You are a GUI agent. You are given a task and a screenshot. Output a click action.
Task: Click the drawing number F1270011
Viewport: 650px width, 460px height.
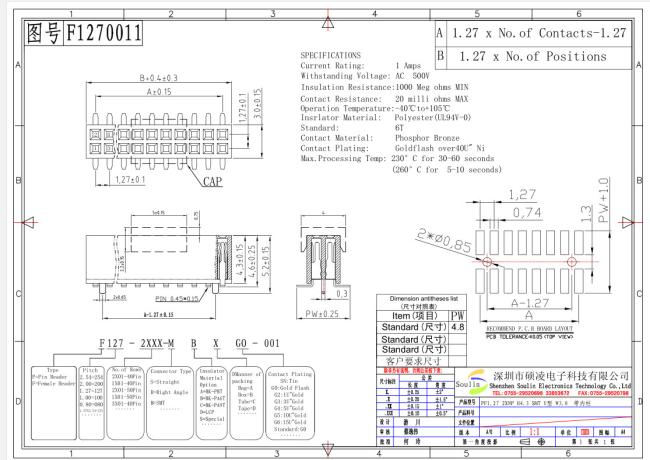(104, 33)
